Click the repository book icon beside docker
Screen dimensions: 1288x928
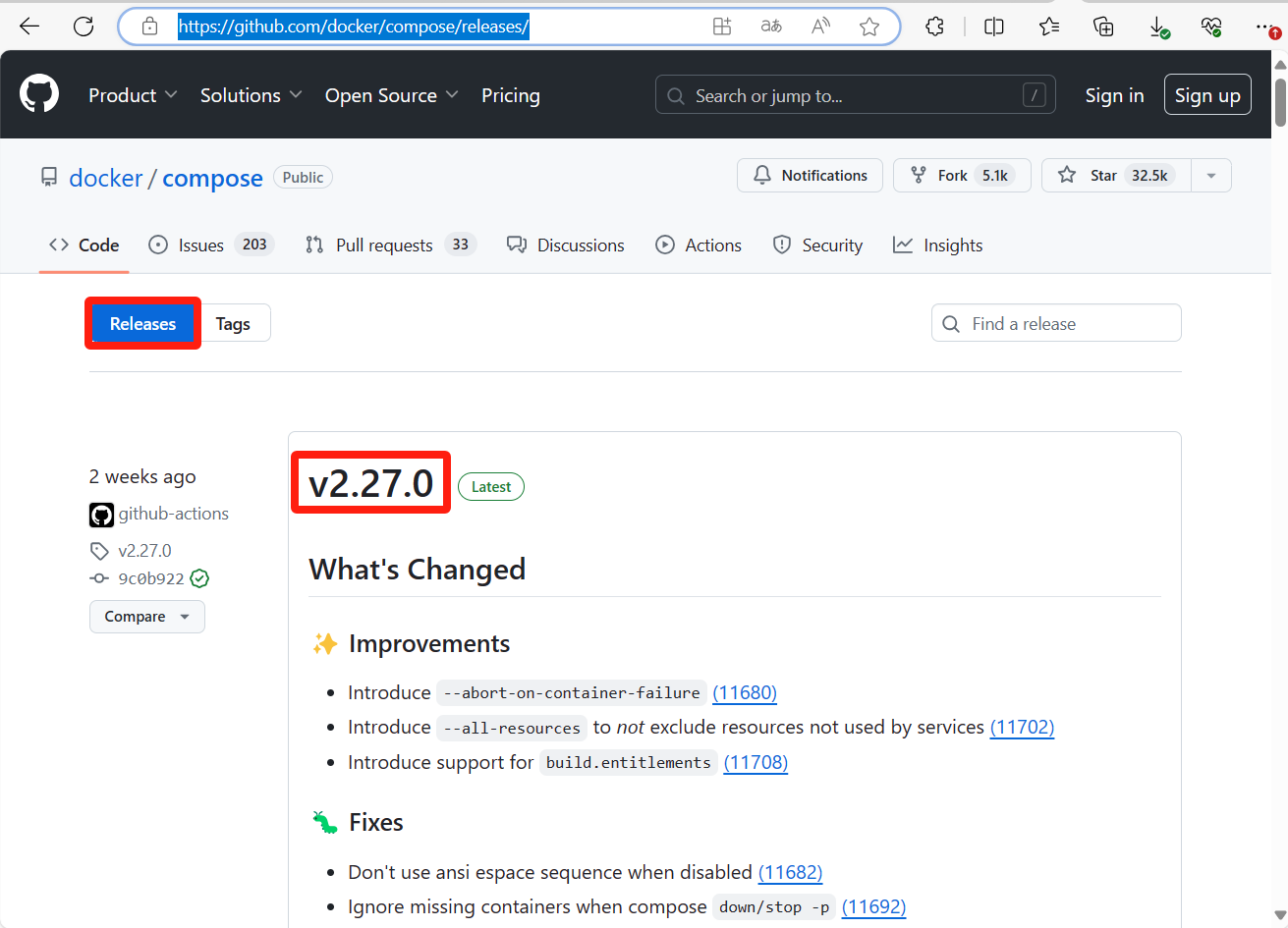[49, 177]
